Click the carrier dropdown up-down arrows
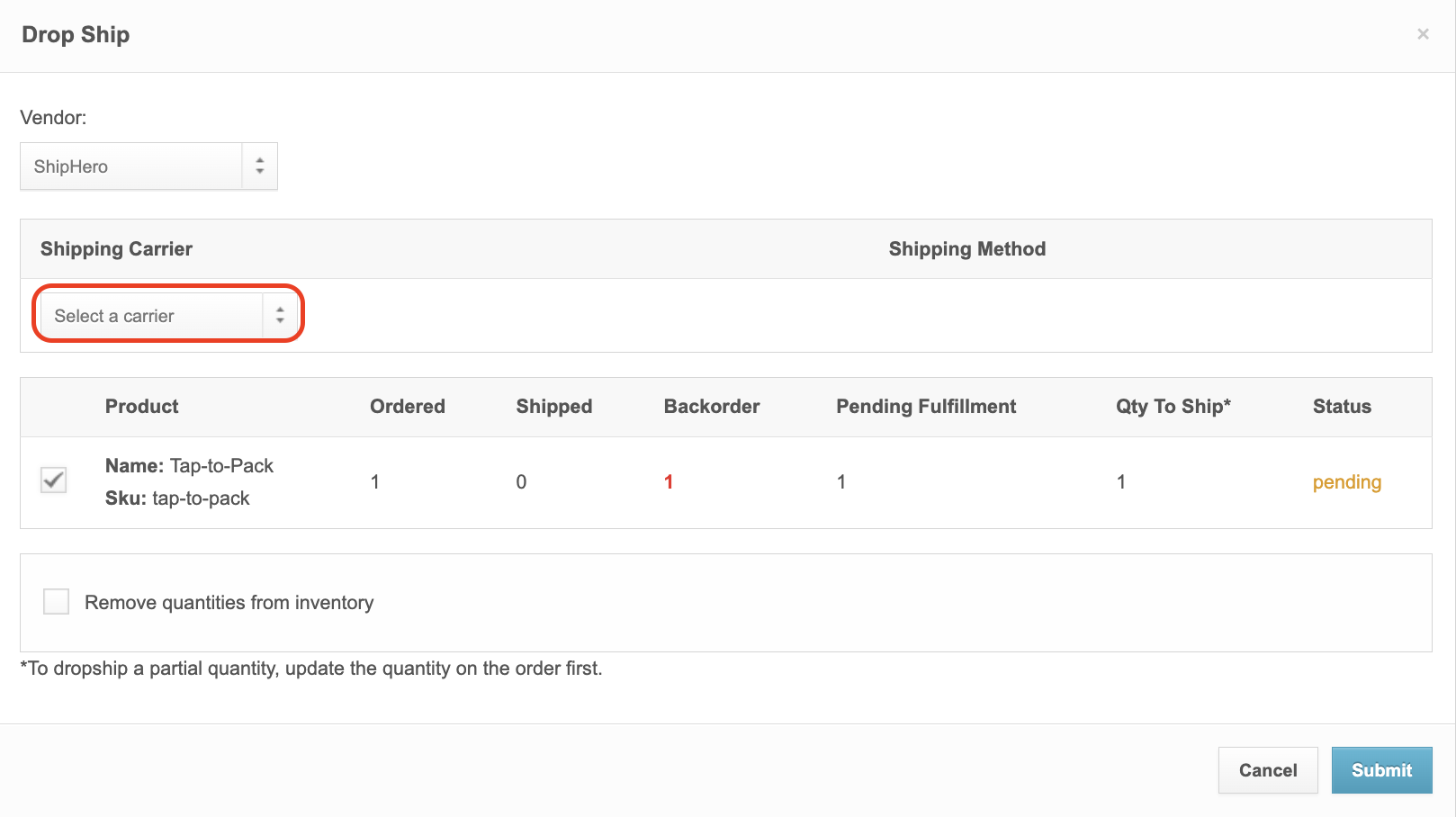1456x817 pixels. [x=280, y=316]
